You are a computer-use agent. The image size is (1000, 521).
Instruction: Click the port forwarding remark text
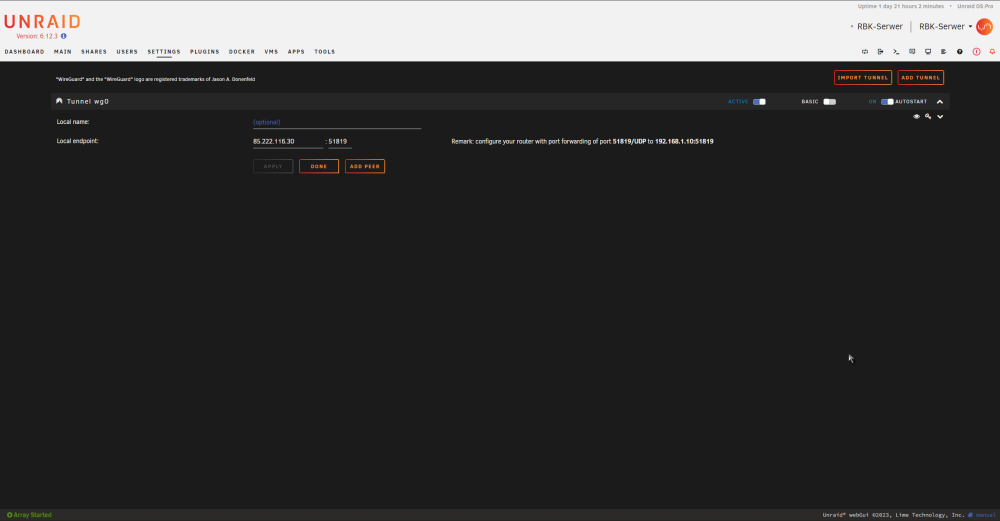[x=582, y=142]
